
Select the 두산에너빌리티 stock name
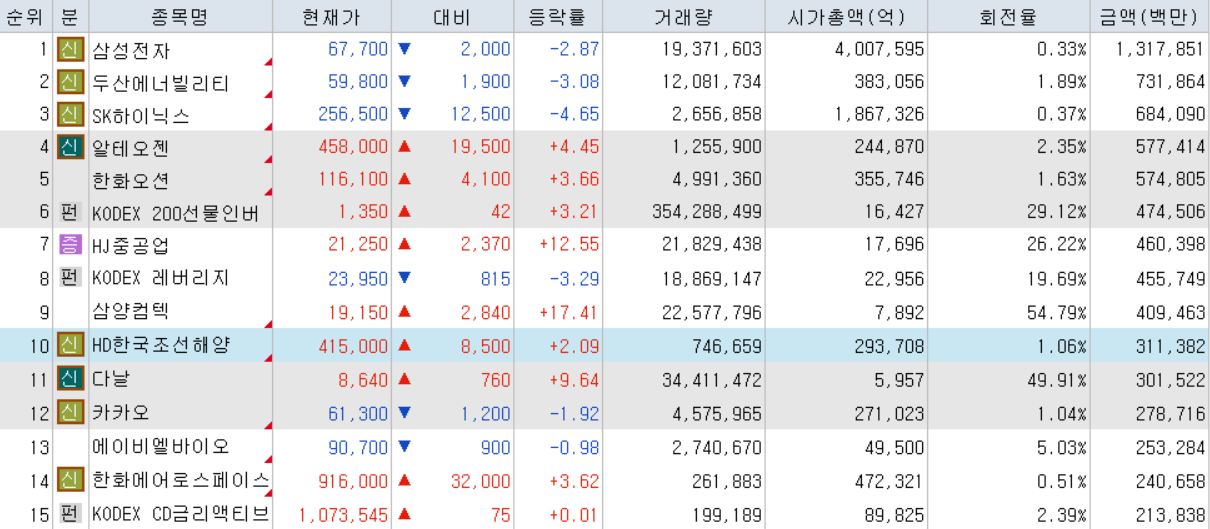pyautogui.click(x=160, y=83)
